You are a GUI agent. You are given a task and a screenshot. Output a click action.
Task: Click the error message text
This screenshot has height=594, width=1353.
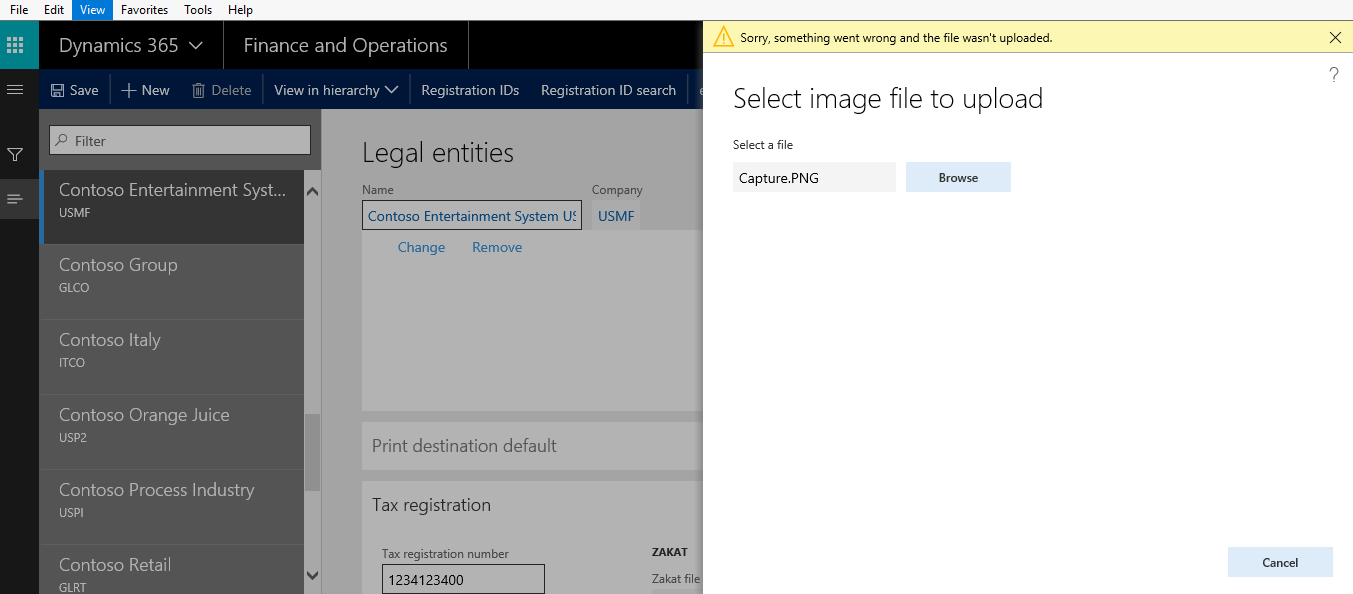[896, 38]
